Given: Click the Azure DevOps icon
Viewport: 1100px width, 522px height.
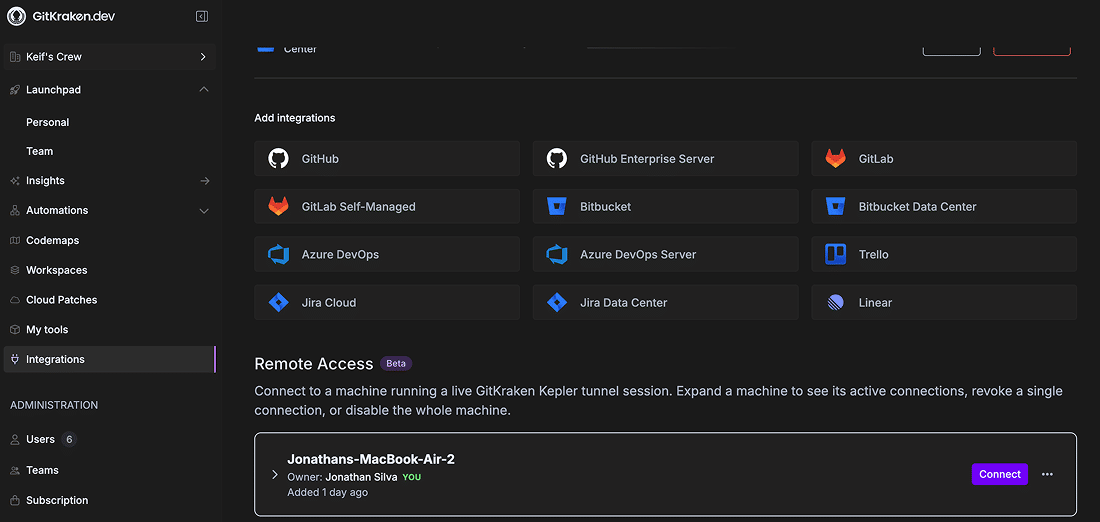Looking at the screenshot, I should pos(279,254).
